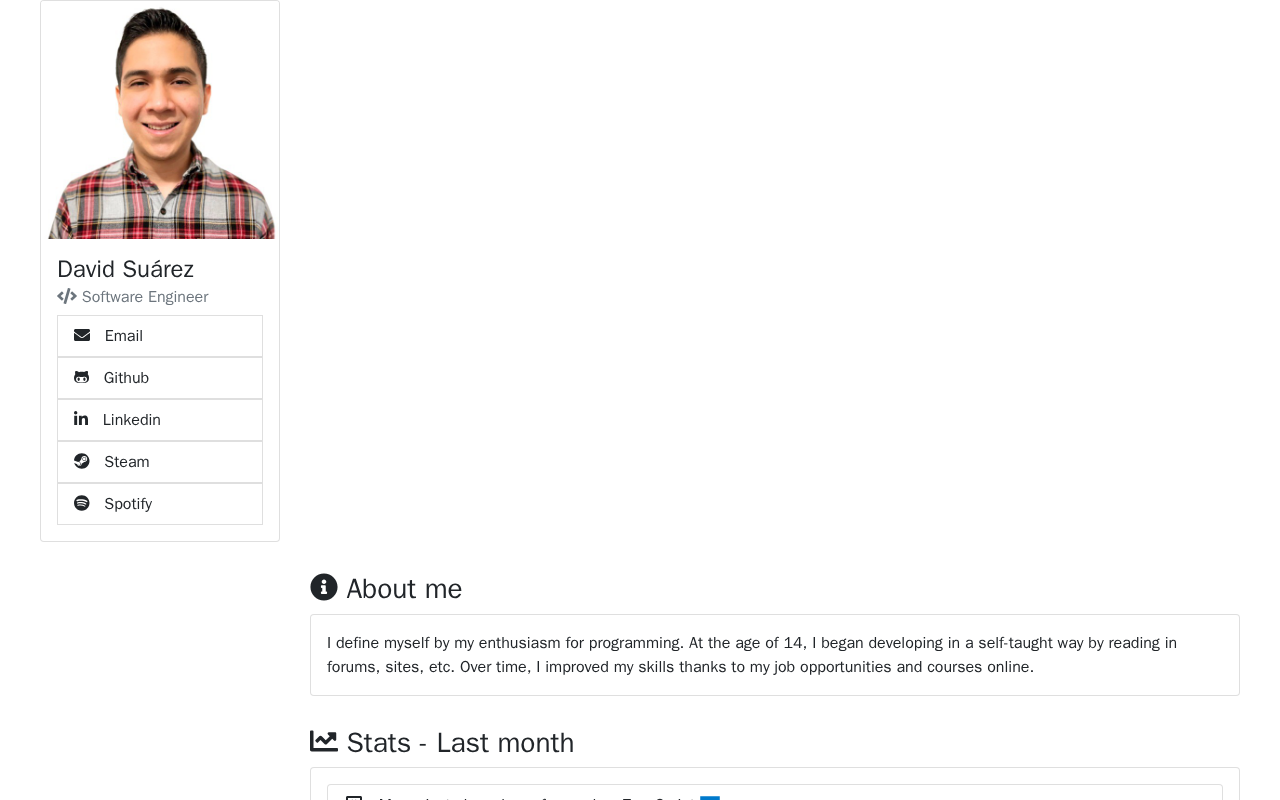Screen dimensions: 1280x800
Task: Click the chart icon beside Stats heading
Action: 324,742
